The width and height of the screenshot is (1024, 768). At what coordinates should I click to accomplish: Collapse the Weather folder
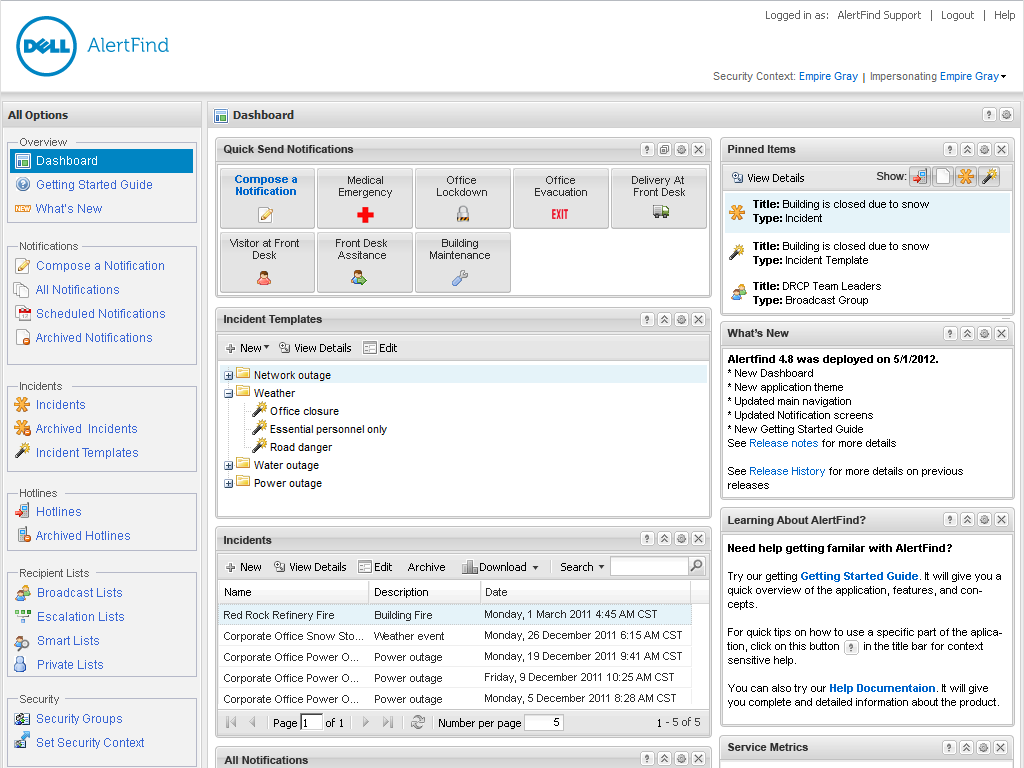(229, 394)
